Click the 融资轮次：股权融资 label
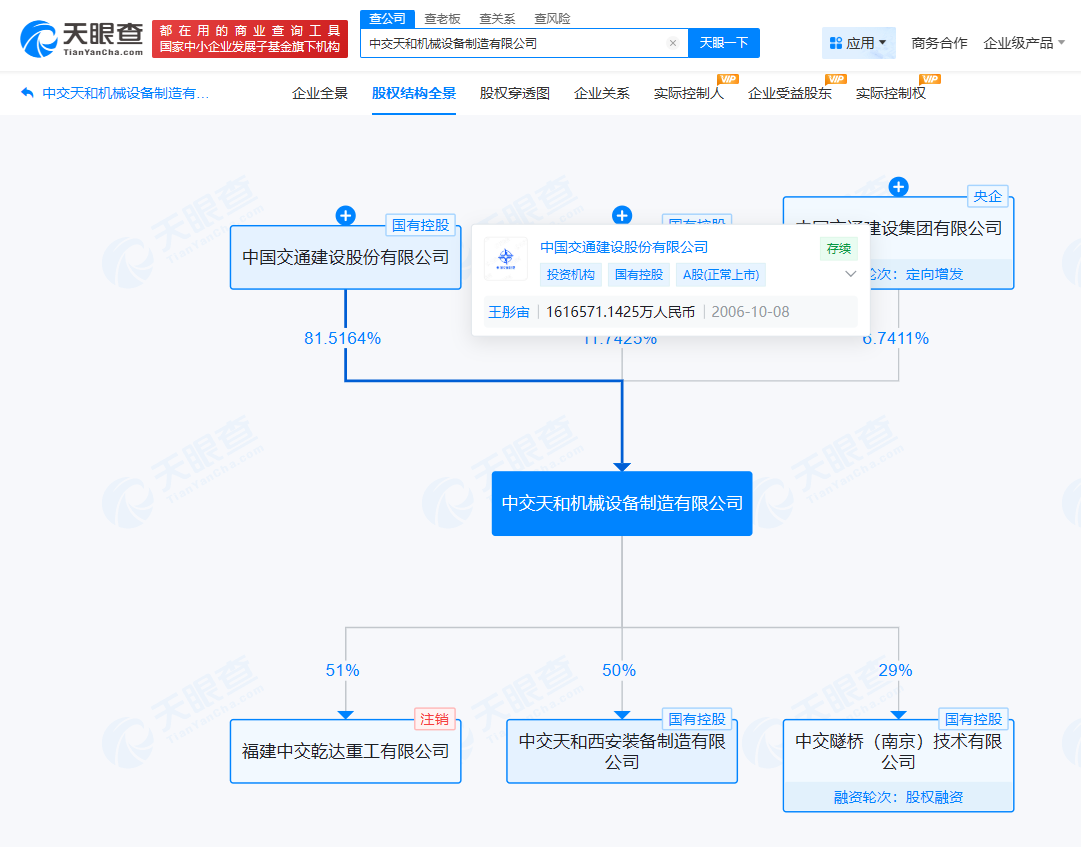Viewport: 1081px width, 847px height. click(898, 797)
